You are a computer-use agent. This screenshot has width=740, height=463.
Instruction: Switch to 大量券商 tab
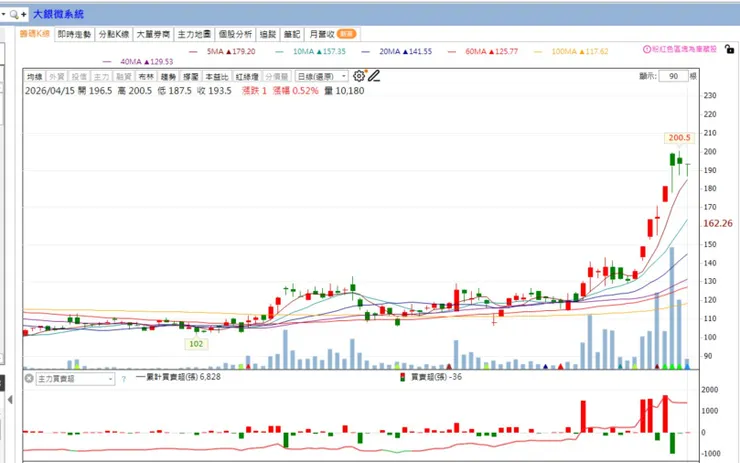pyautogui.click(x=153, y=34)
